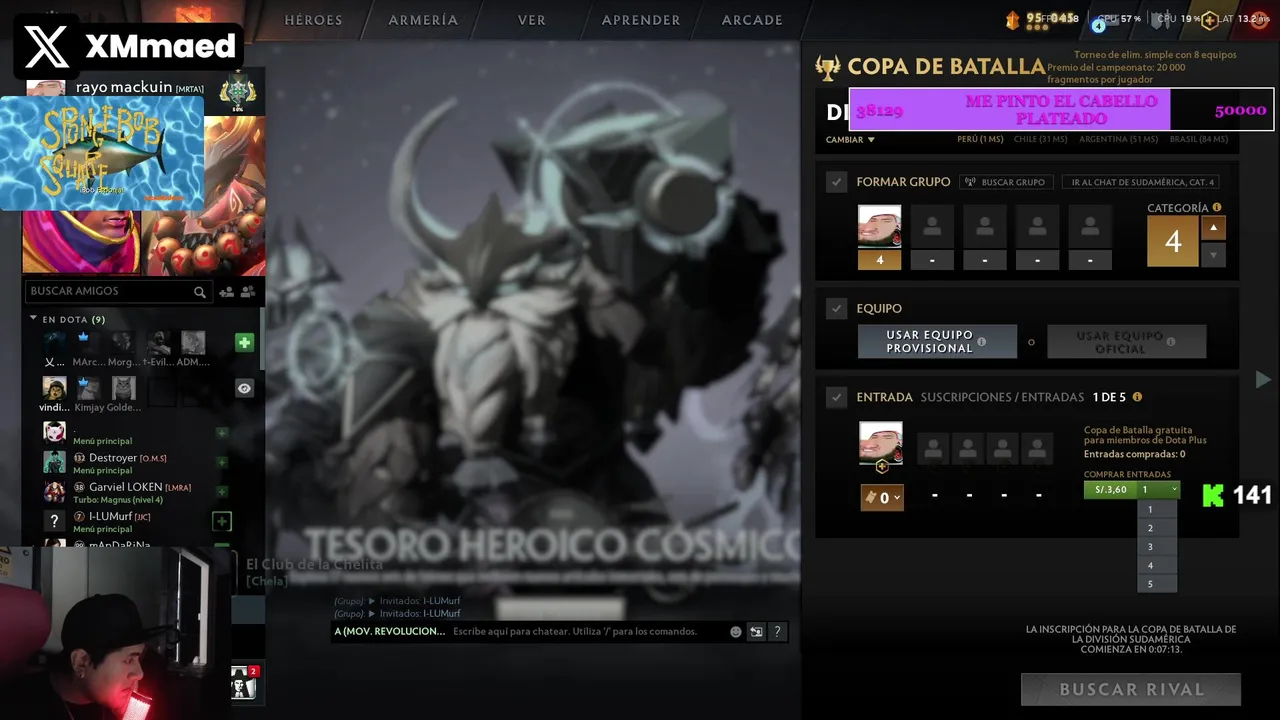Click the add friend icon
The width and height of the screenshot is (1280, 720).
(x=227, y=292)
